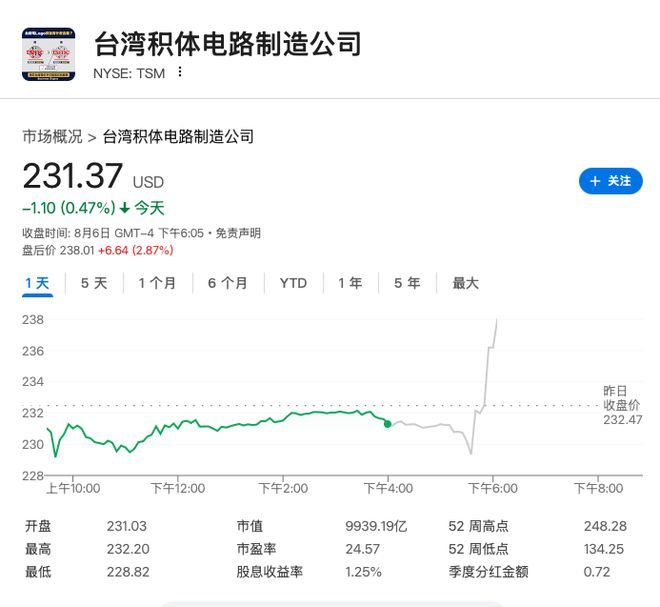This screenshot has width=660, height=607.
Task: Click the 昨日收盘价 232.47 label
Action: click(x=622, y=405)
